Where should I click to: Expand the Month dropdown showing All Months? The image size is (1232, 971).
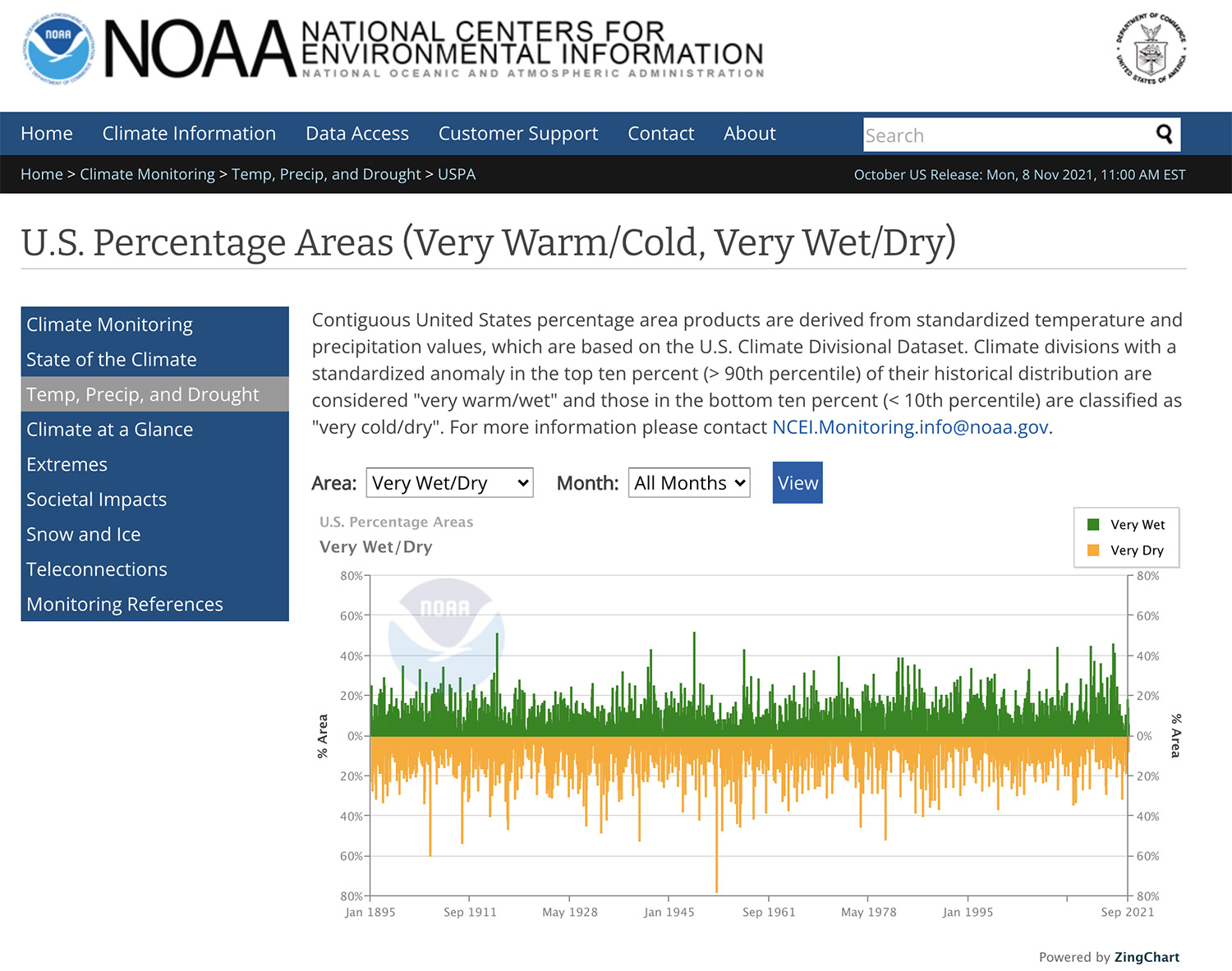689,483
